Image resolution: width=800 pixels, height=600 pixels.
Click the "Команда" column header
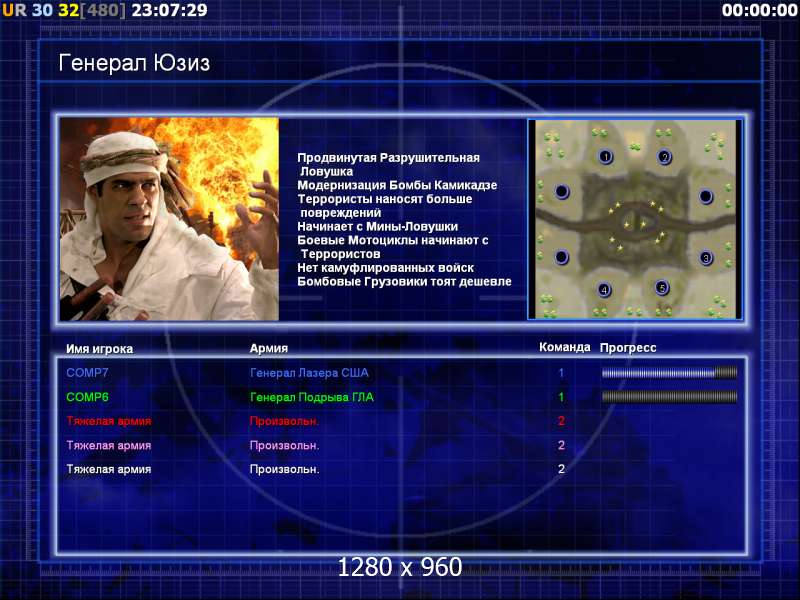click(x=564, y=347)
